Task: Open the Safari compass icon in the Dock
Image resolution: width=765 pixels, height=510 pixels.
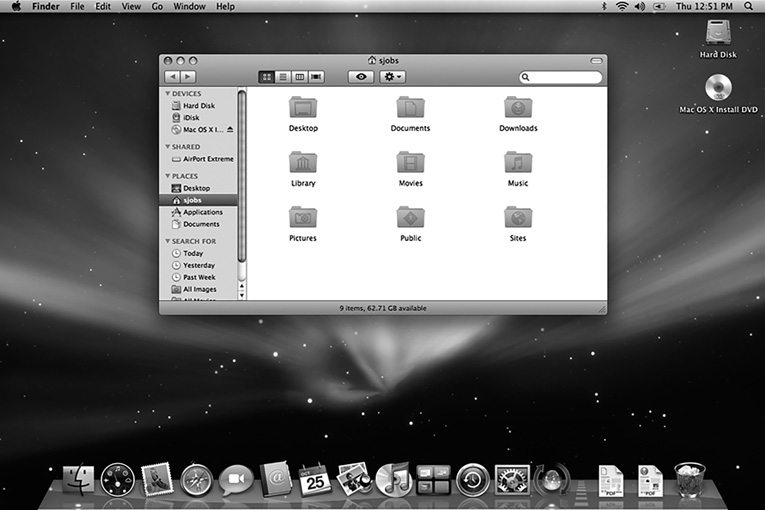Action: 197,480
